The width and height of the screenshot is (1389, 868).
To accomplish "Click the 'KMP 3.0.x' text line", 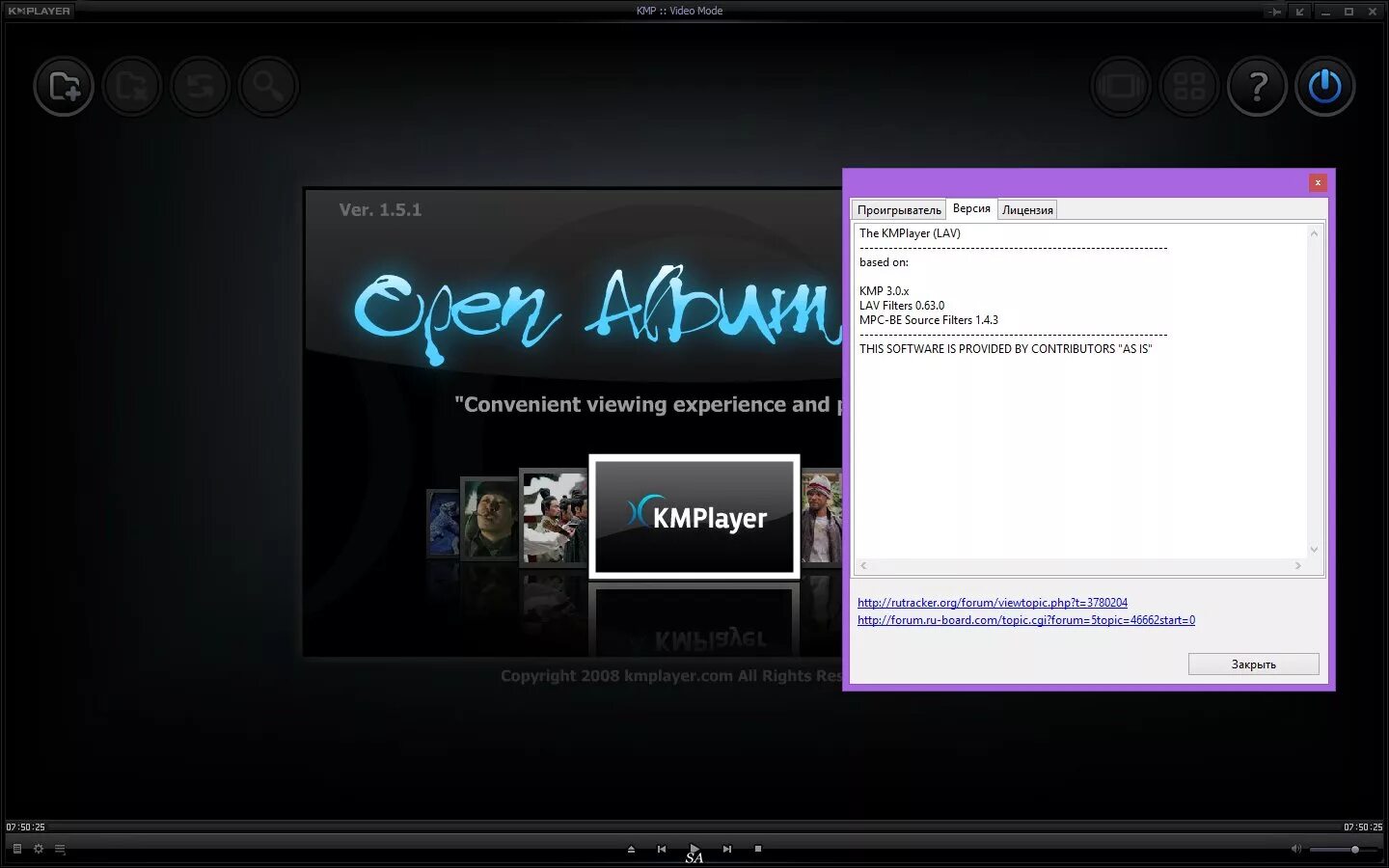I will coord(884,291).
